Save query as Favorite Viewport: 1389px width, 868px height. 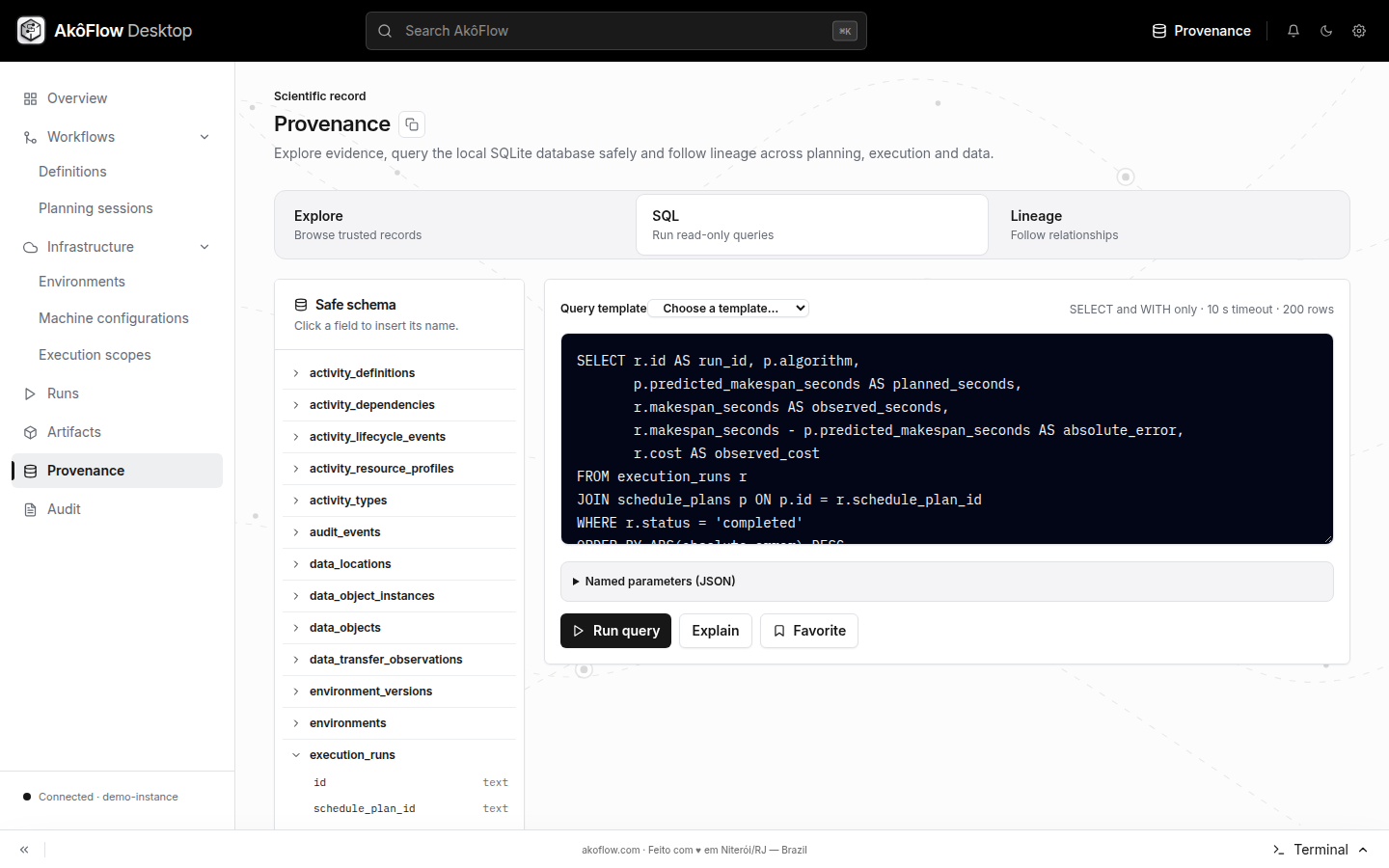click(x=809, y=631)
